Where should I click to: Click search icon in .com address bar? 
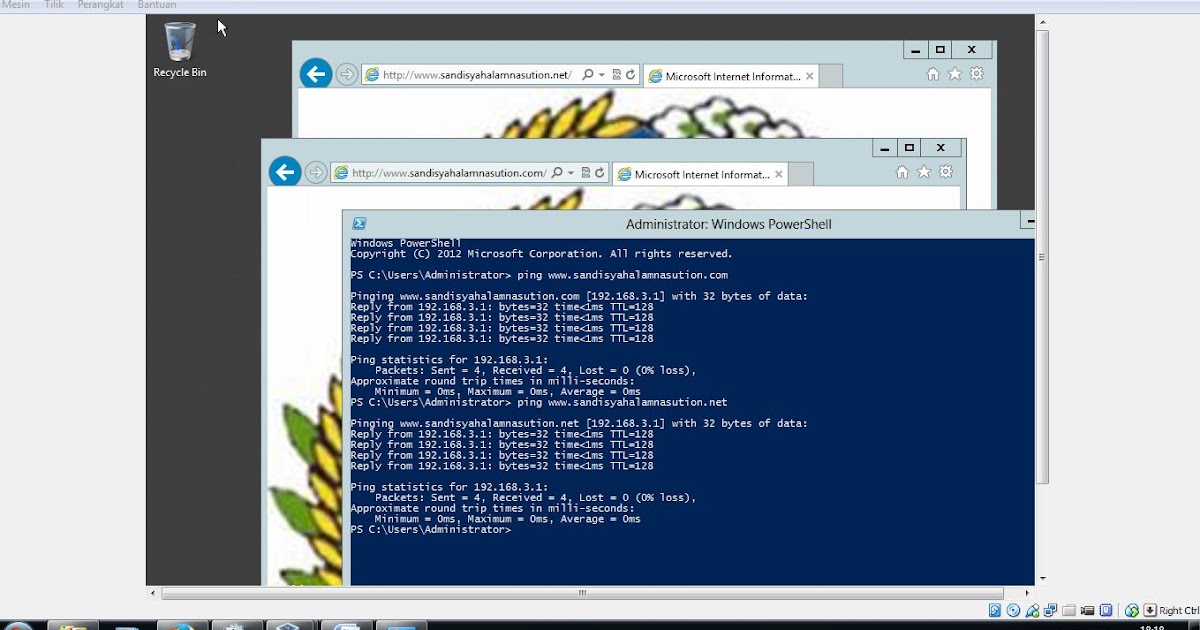557,173
